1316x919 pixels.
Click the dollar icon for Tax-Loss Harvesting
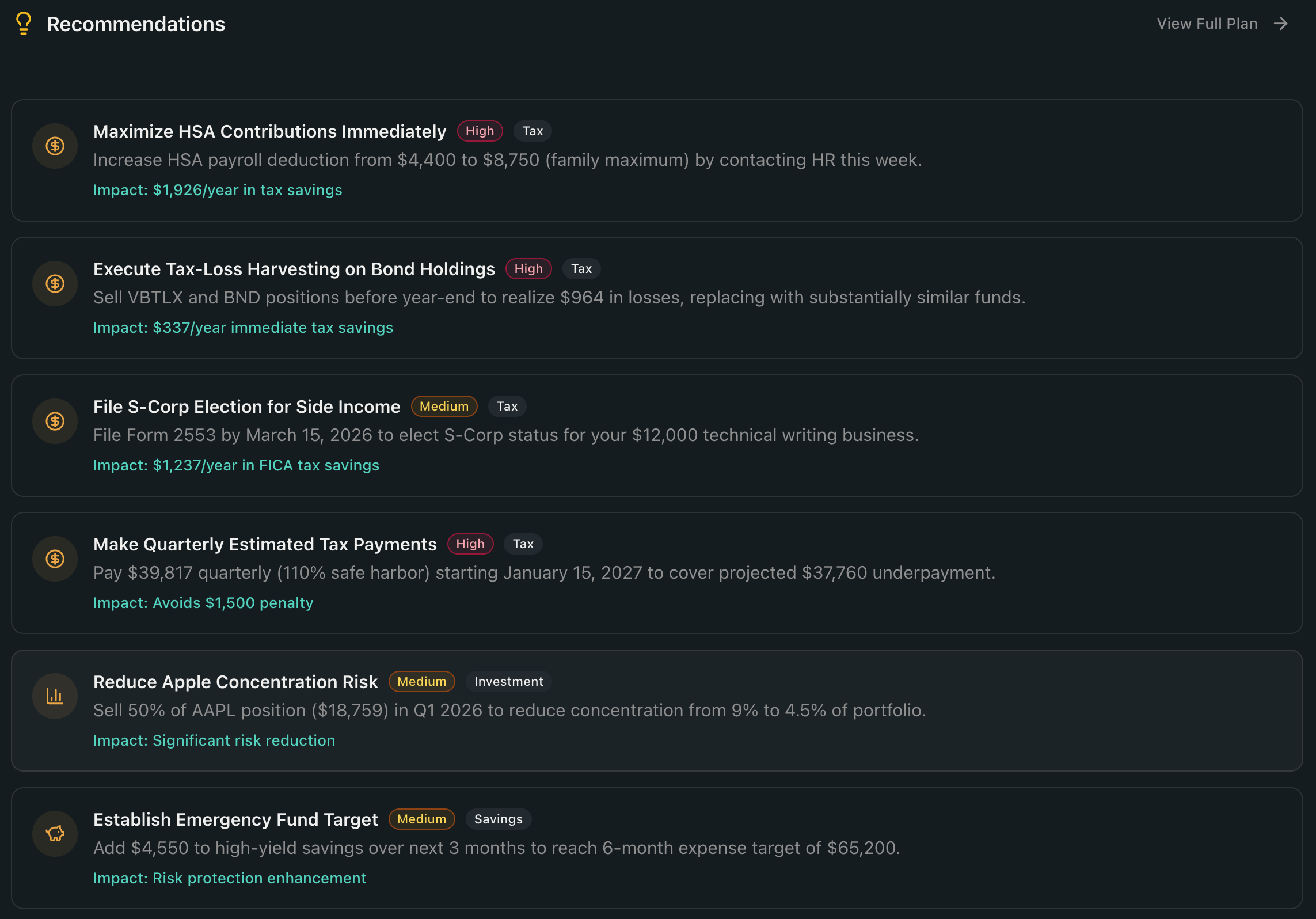55,284
